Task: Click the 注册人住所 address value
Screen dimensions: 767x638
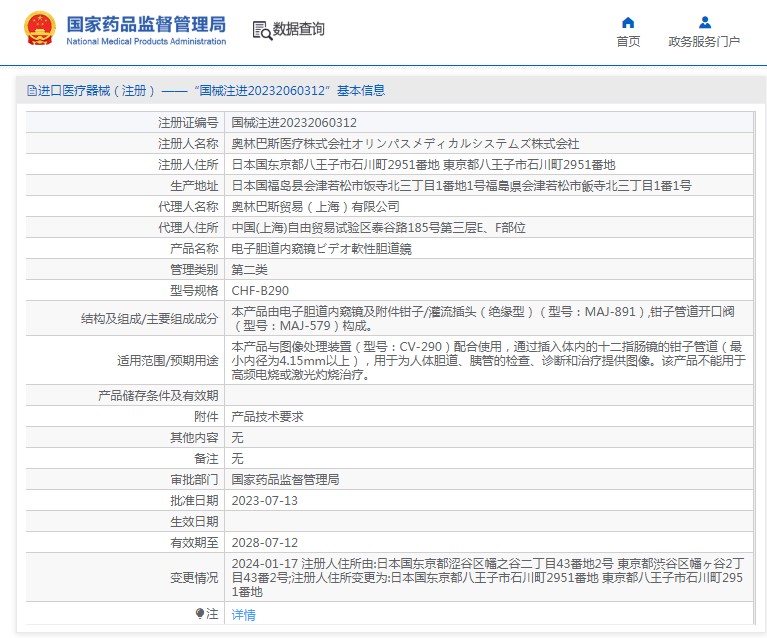Action: (424, 165)
